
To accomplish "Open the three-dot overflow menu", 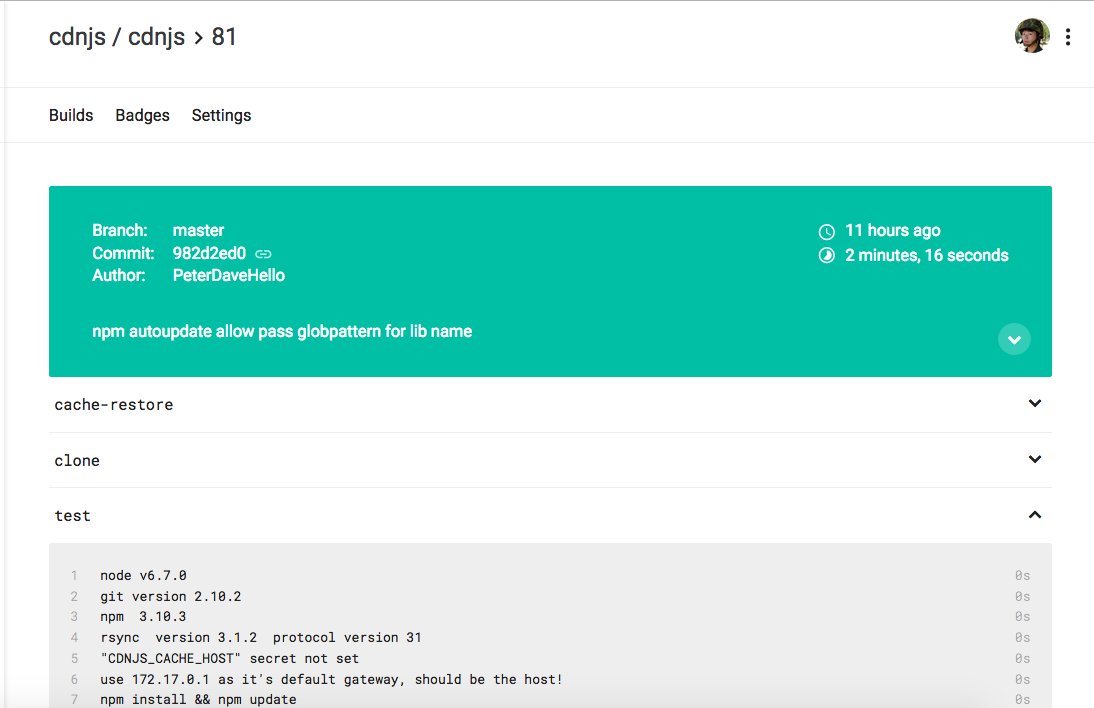I will (1067, 37).
